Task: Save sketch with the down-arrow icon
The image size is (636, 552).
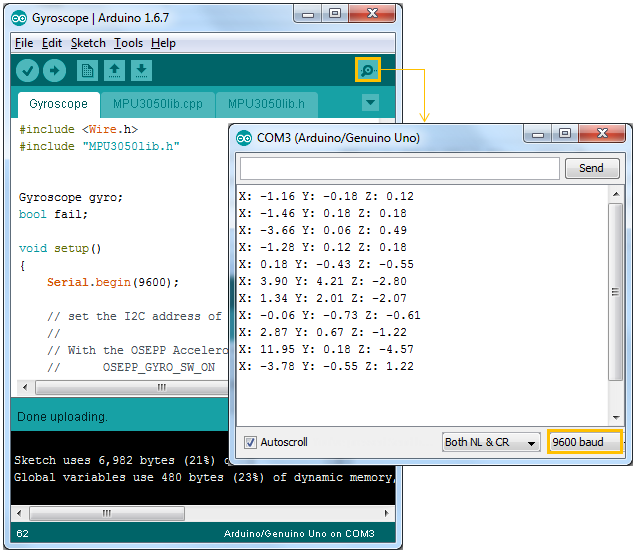Action: pos(142,70)
